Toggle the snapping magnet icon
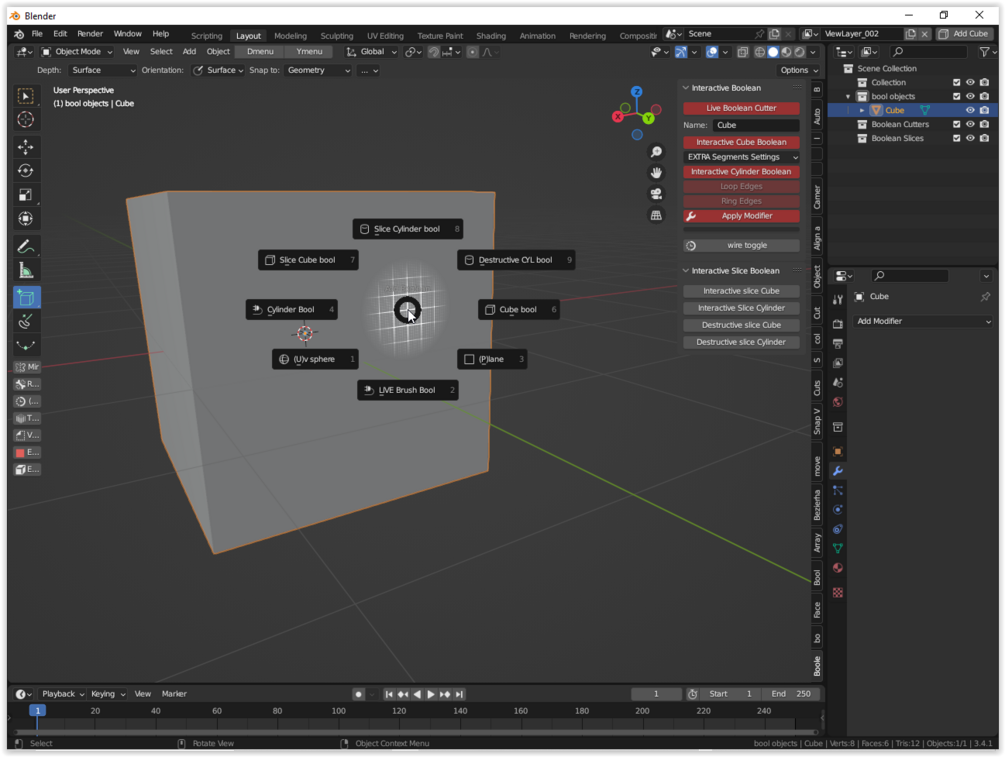The width and height of the screenshot is (1005, 757). [x=434, y=52]
